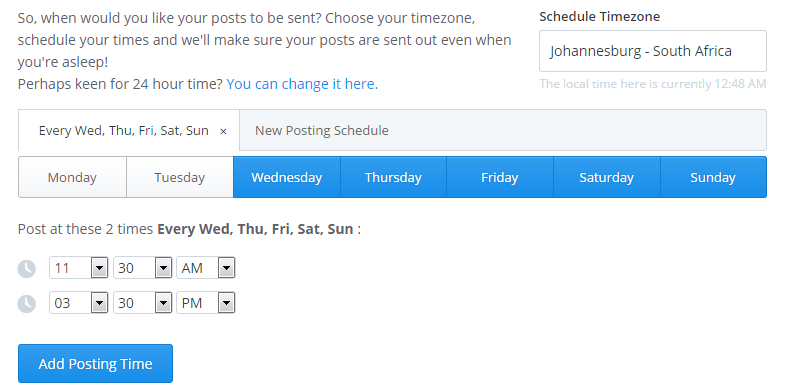This screenshot has width=787, height=389.
Task: Select the Every Wed, Thu, Fri, Sat, Sun tab
Action: click(x=123, y=131)
